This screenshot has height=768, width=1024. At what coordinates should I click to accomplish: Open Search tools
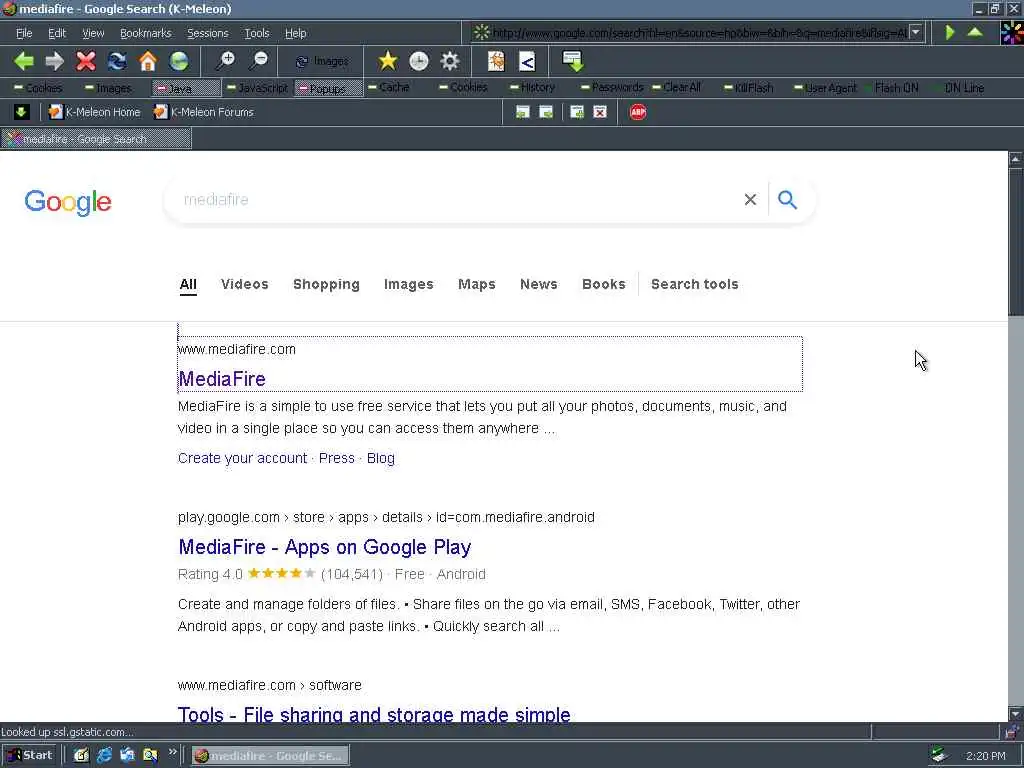click(695, 284)
